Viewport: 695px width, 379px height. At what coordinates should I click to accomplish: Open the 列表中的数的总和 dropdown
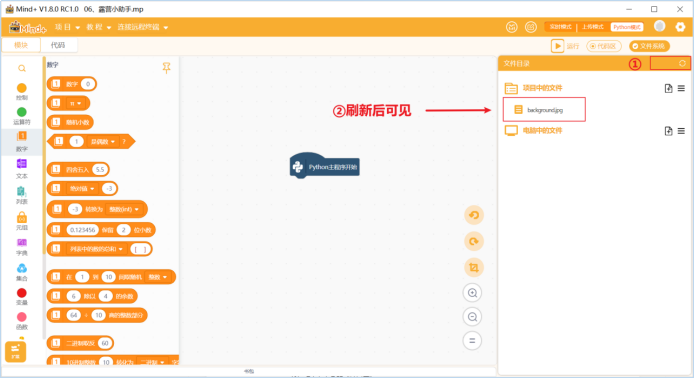(97, 249)
